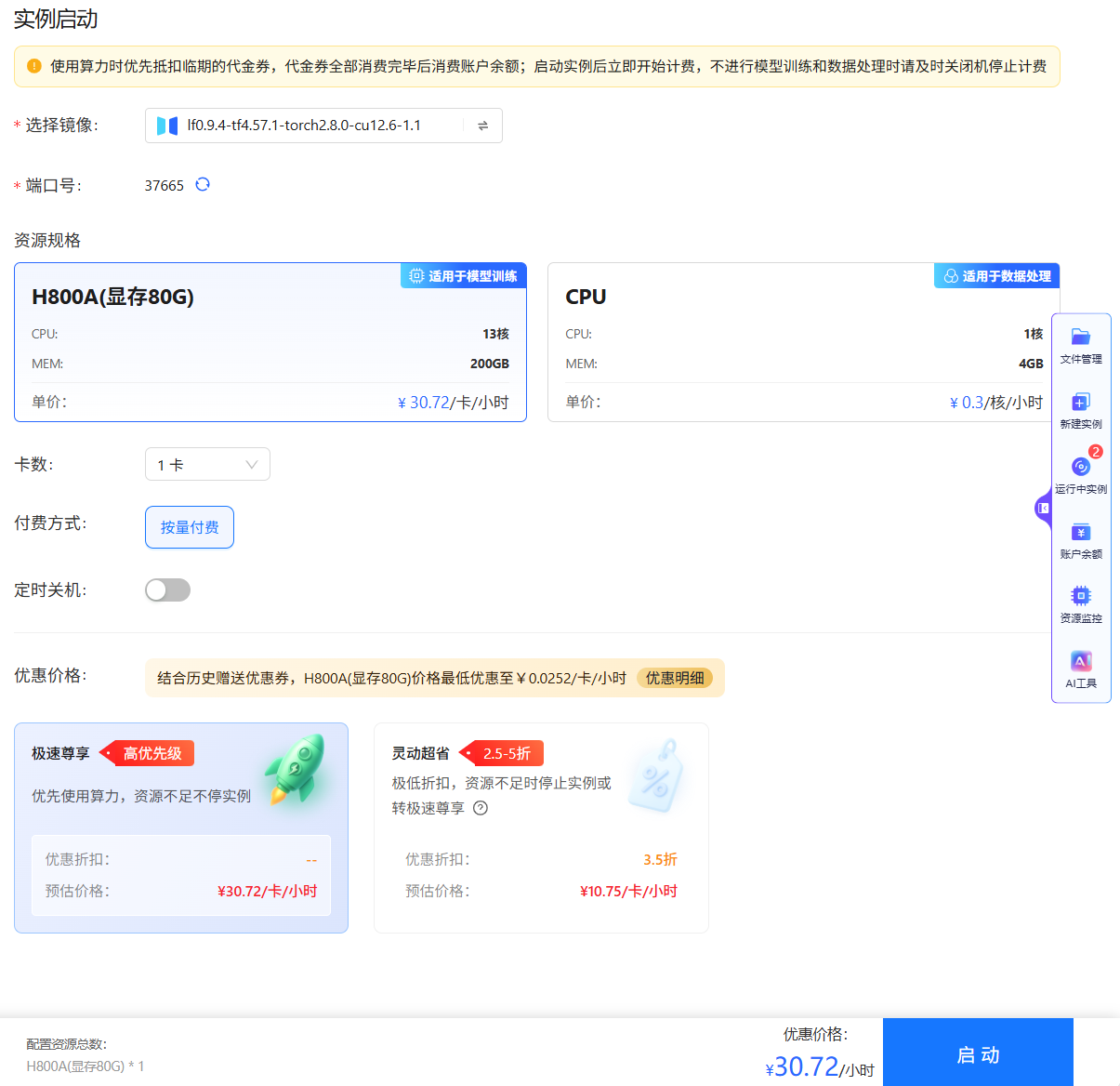Refresh the port number 37665

pos(202,185)
